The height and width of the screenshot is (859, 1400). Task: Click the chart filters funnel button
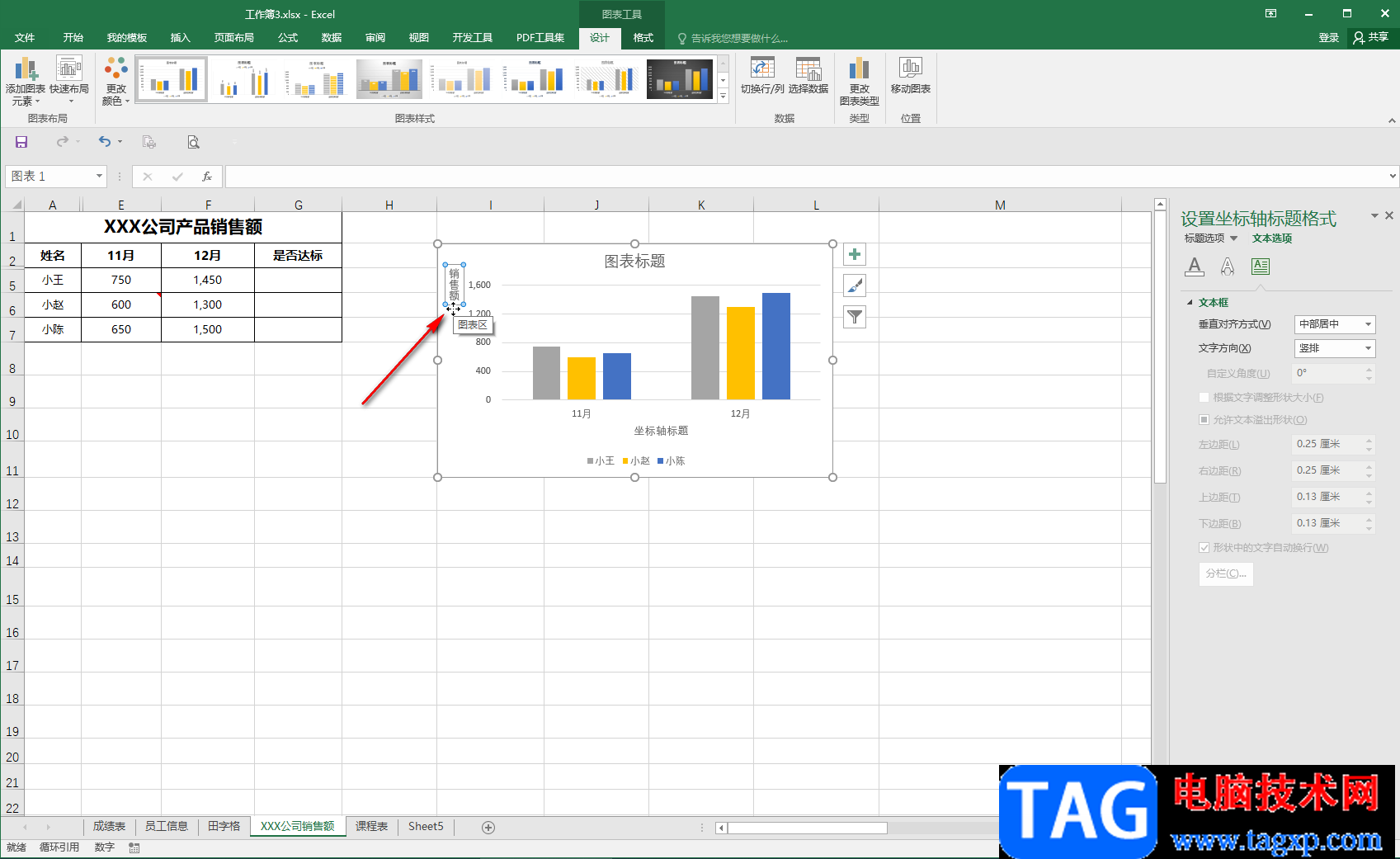(855, 317)
